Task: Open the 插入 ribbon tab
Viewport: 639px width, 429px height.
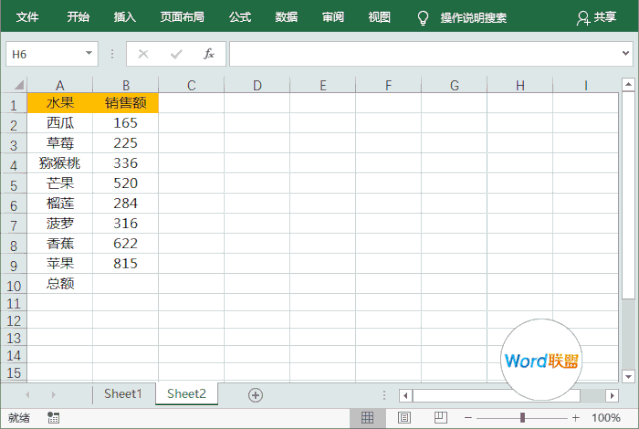Action: click(125, 17)
